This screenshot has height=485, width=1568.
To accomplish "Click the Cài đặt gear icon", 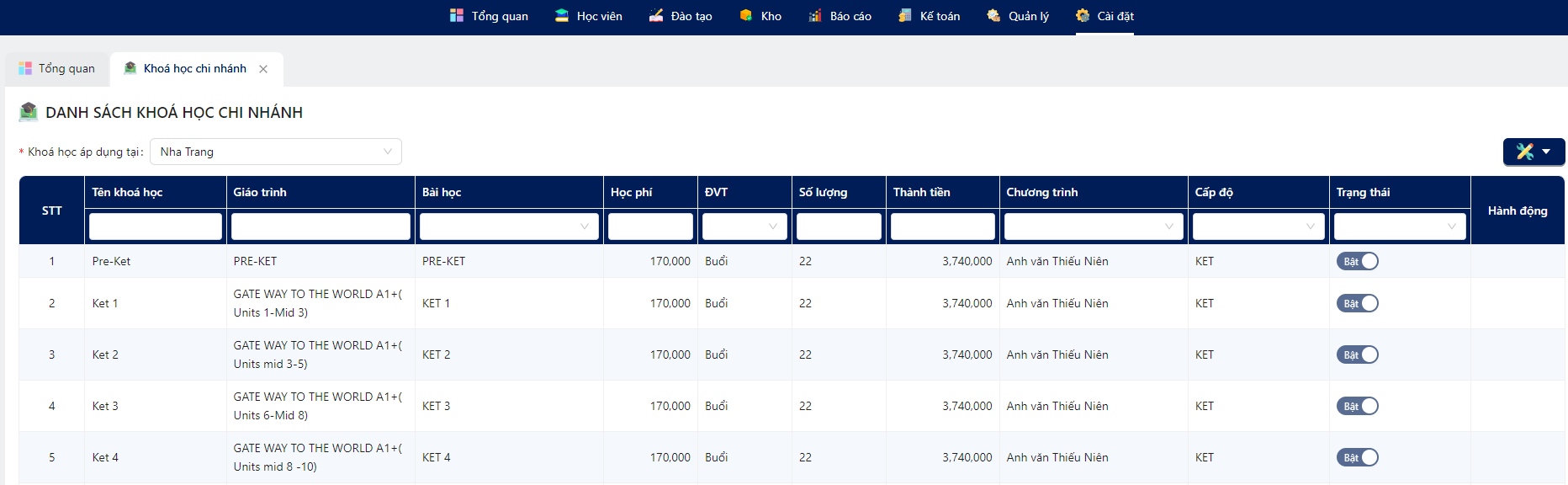I will [x=1083, y=15].
